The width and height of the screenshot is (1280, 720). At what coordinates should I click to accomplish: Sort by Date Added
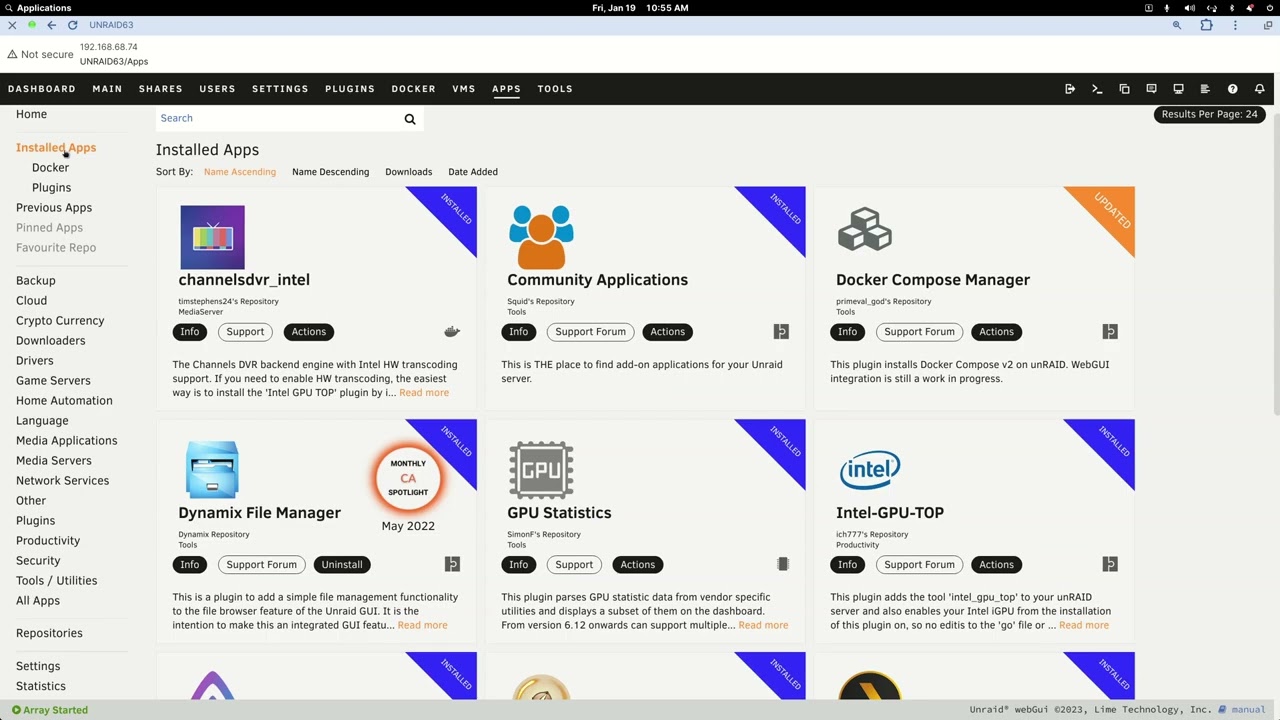473,172
